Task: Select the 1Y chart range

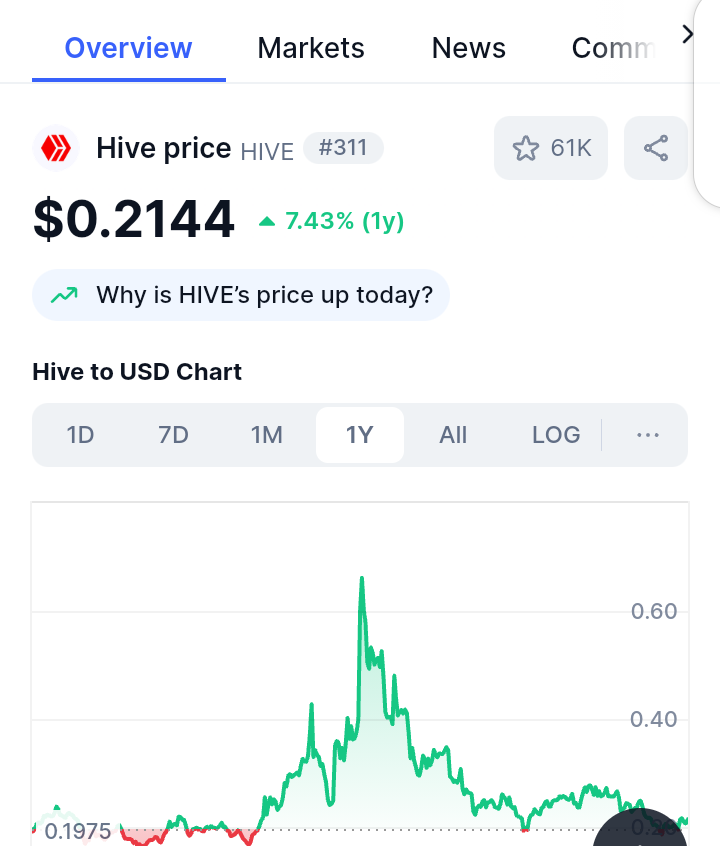Action: point(360,435)
